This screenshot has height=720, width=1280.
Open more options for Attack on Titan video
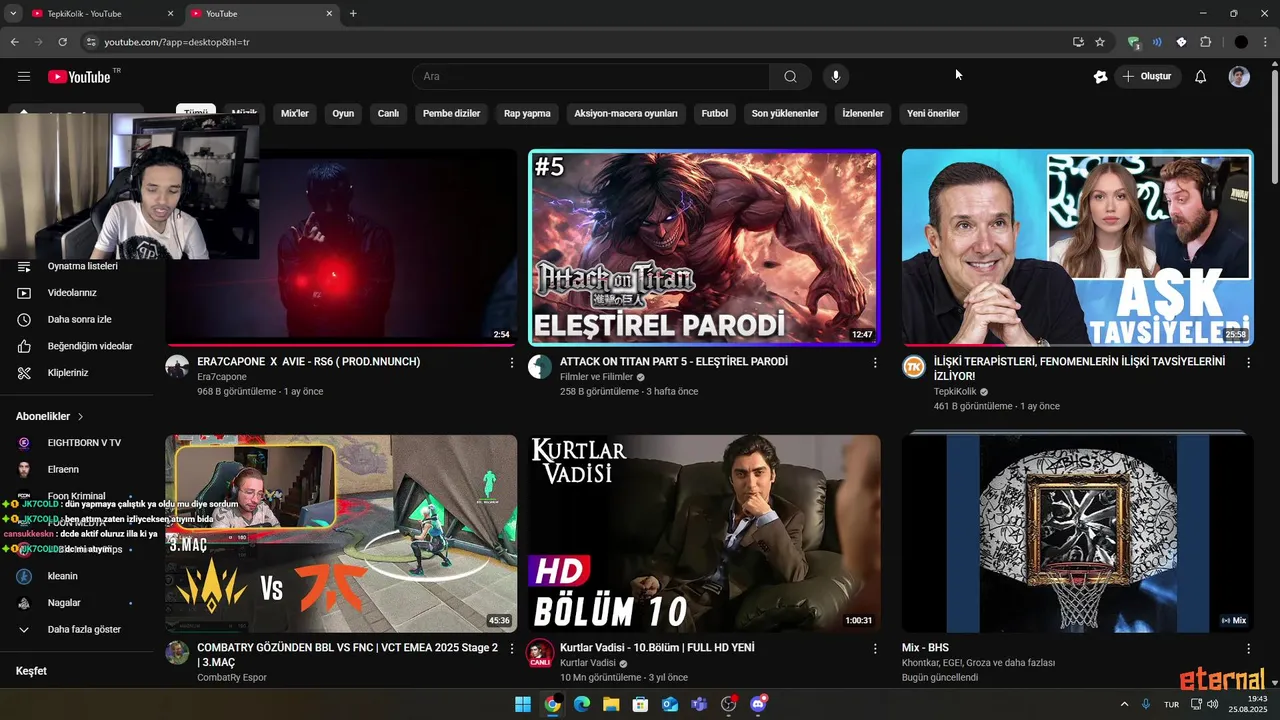(875, 363)
